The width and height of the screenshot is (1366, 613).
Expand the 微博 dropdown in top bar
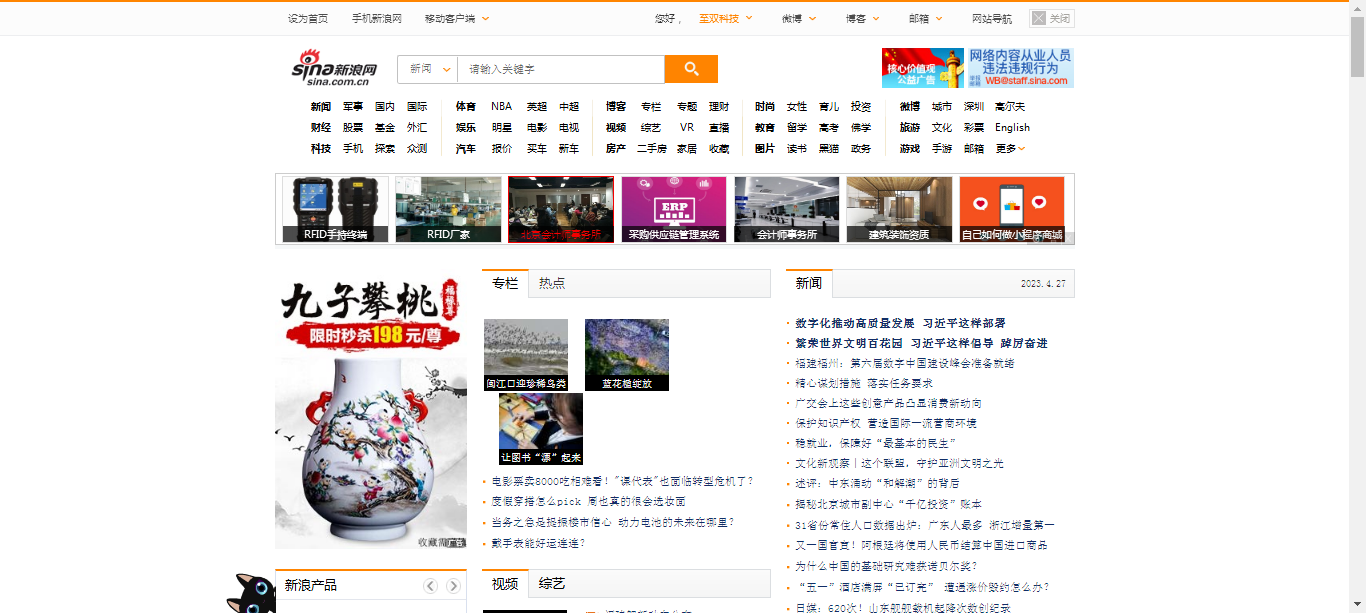point(799,18)
